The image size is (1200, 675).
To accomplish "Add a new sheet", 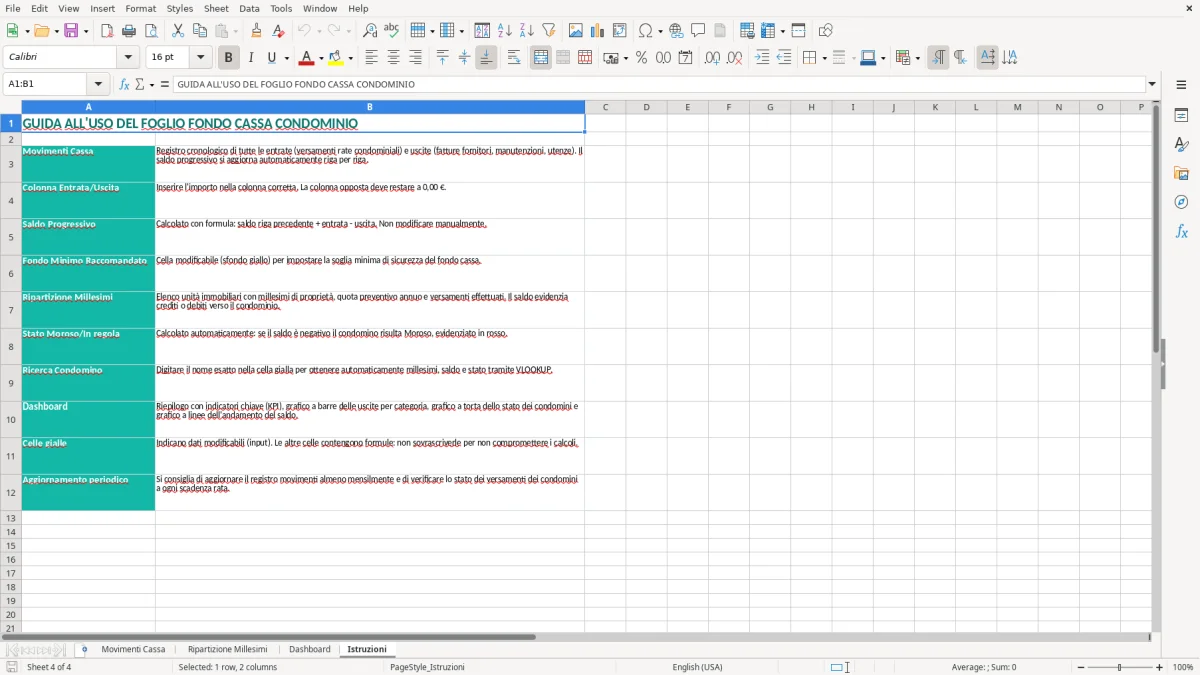I will coord(84,649).
